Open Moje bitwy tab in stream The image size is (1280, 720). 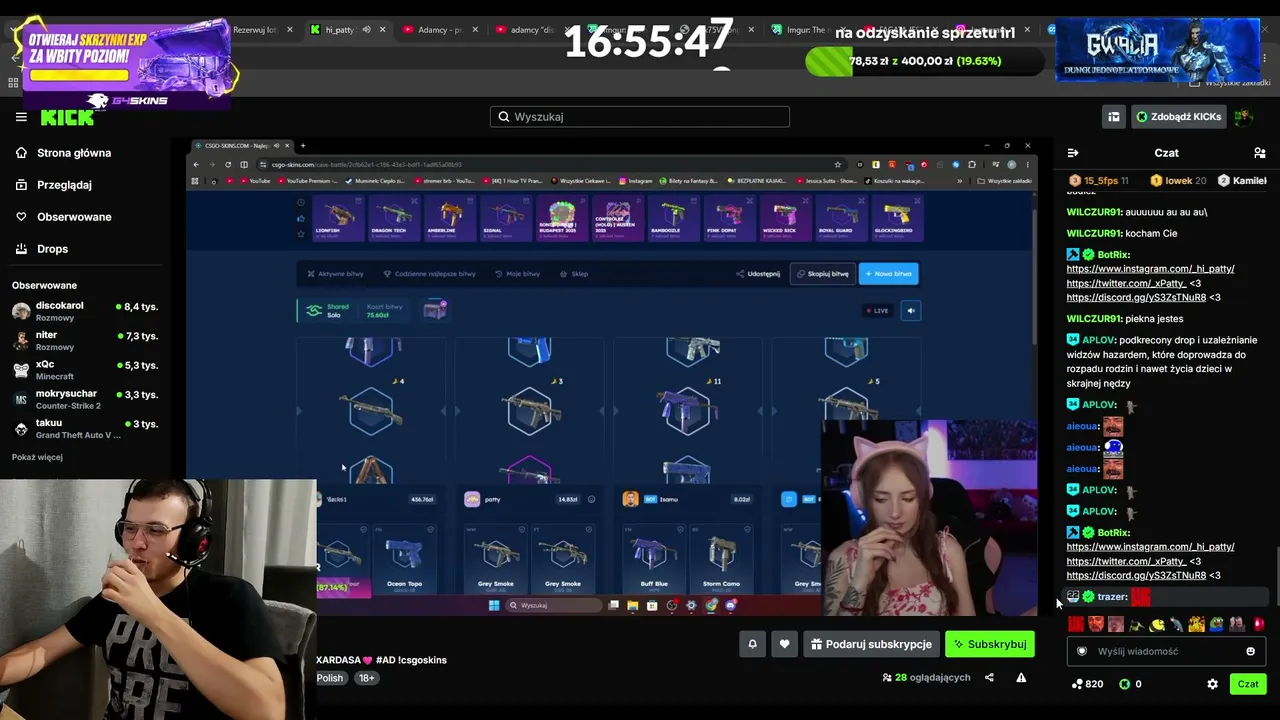(518, 273)
